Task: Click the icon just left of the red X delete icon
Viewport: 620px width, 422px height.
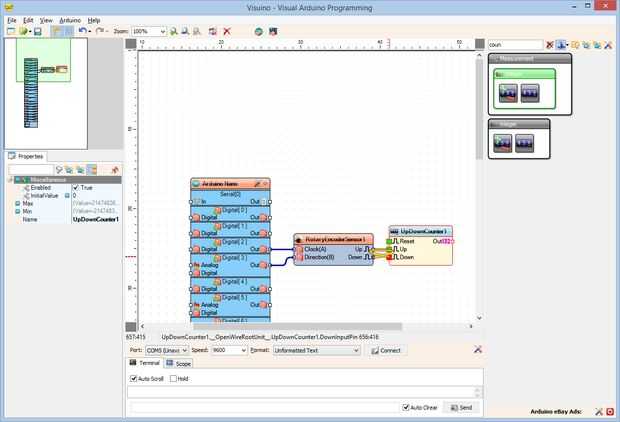Action: click(x=213, y=31)
